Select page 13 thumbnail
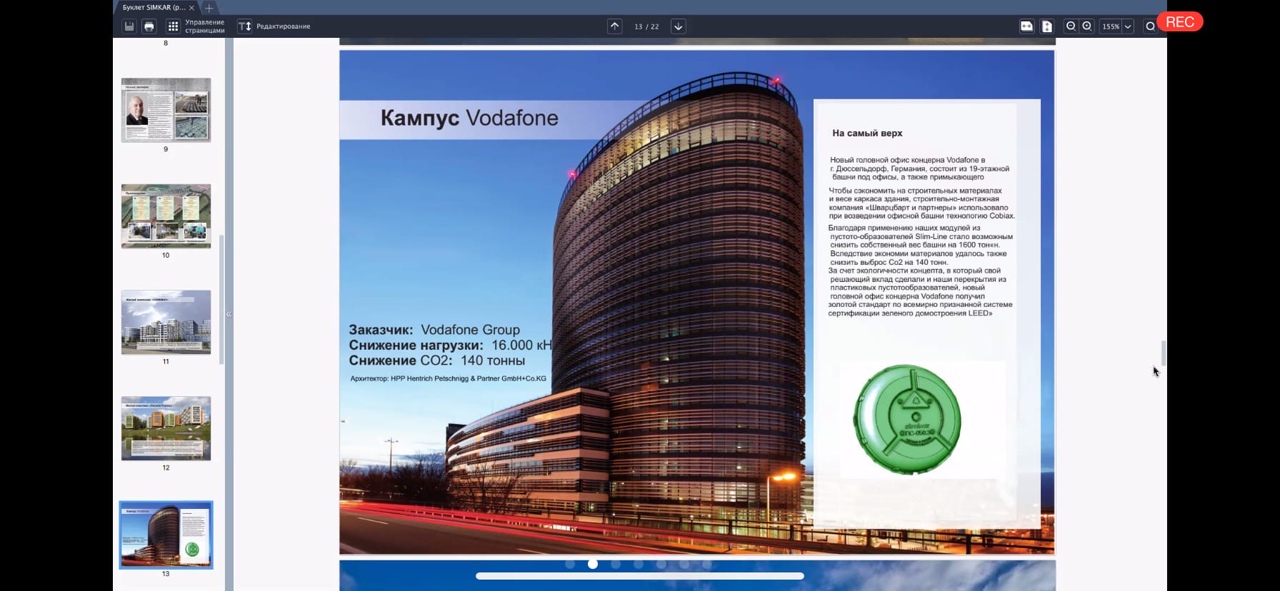Image resolution: width=1280 pixels, height=591 pixels. [x=166, y=535]
